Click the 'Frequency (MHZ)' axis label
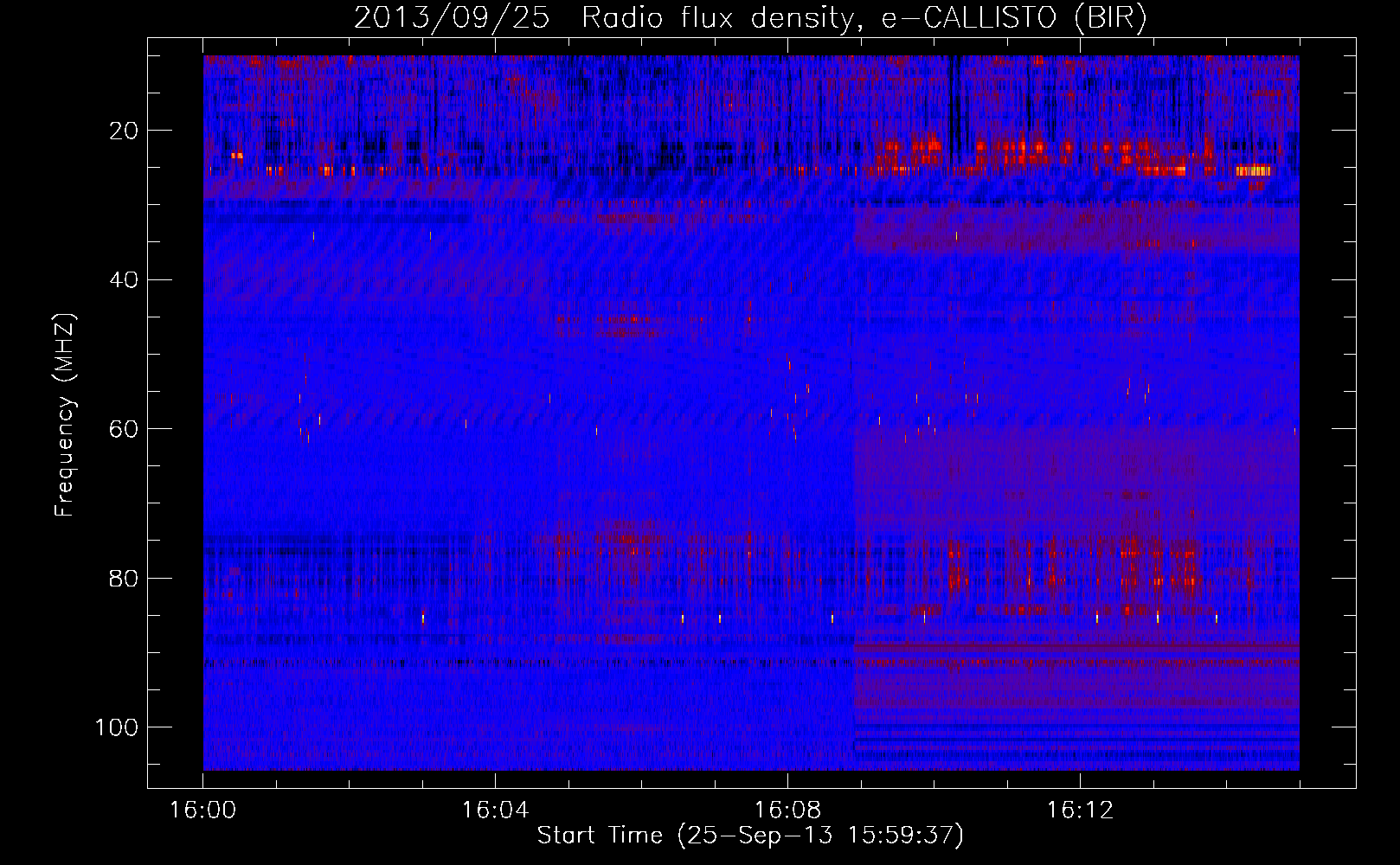Viewport: 1400px width, 865px height. (x=65, y=414)
